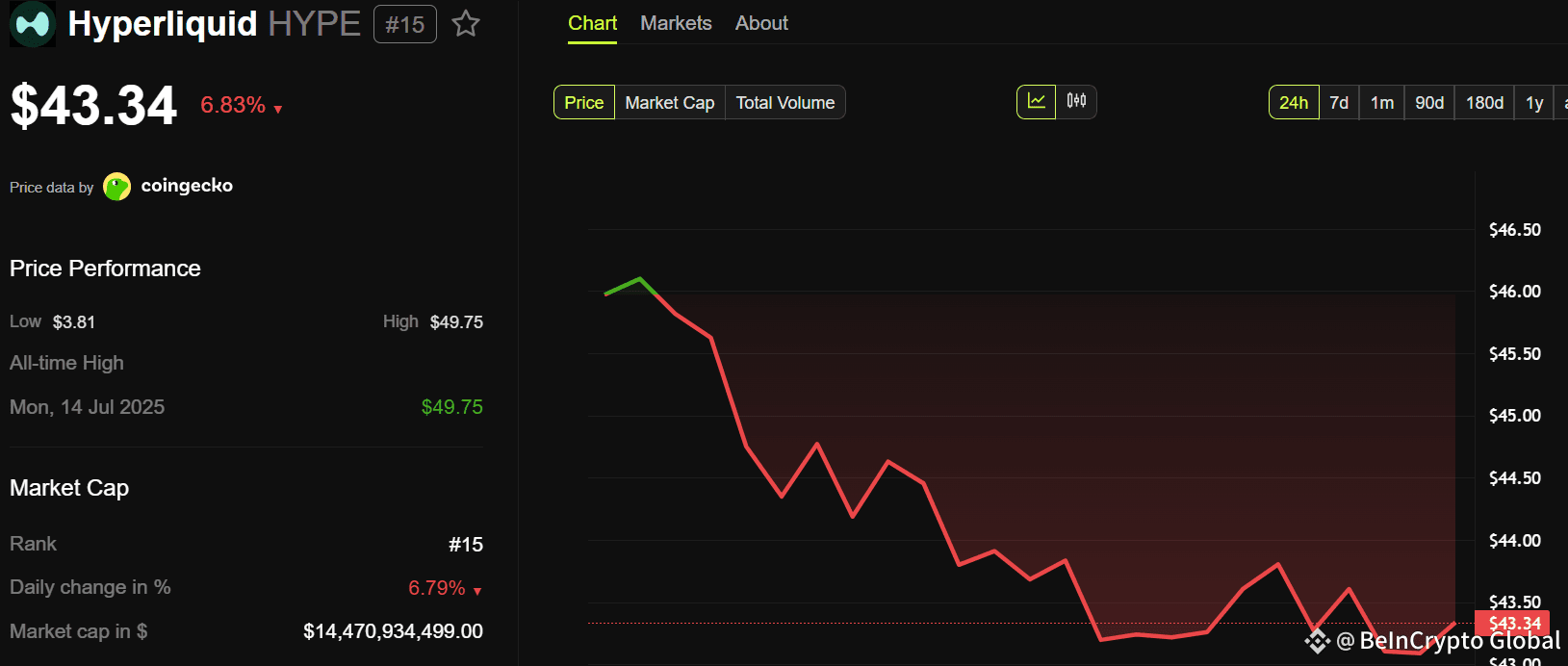Click the 6.79% daily change value
1568x666 pixels.
coord(437,588)
